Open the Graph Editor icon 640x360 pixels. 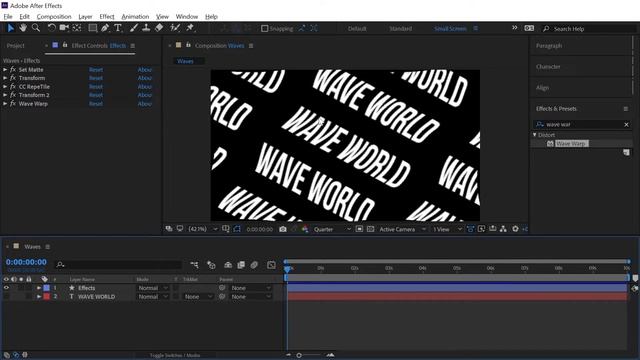pyautogui.click(x=271, y=265)
